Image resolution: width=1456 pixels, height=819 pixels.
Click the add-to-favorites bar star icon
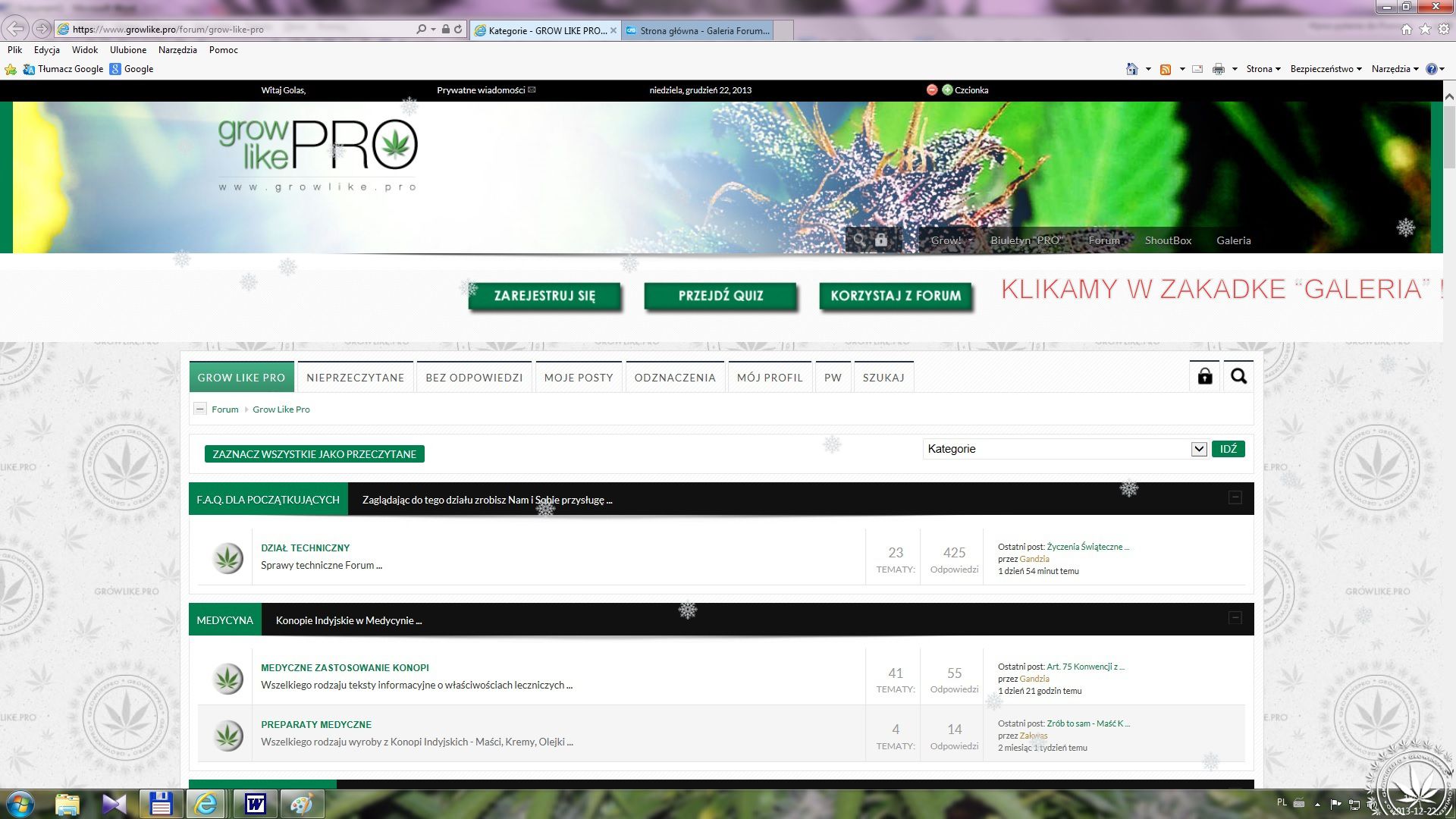click(x=11, y=69)
